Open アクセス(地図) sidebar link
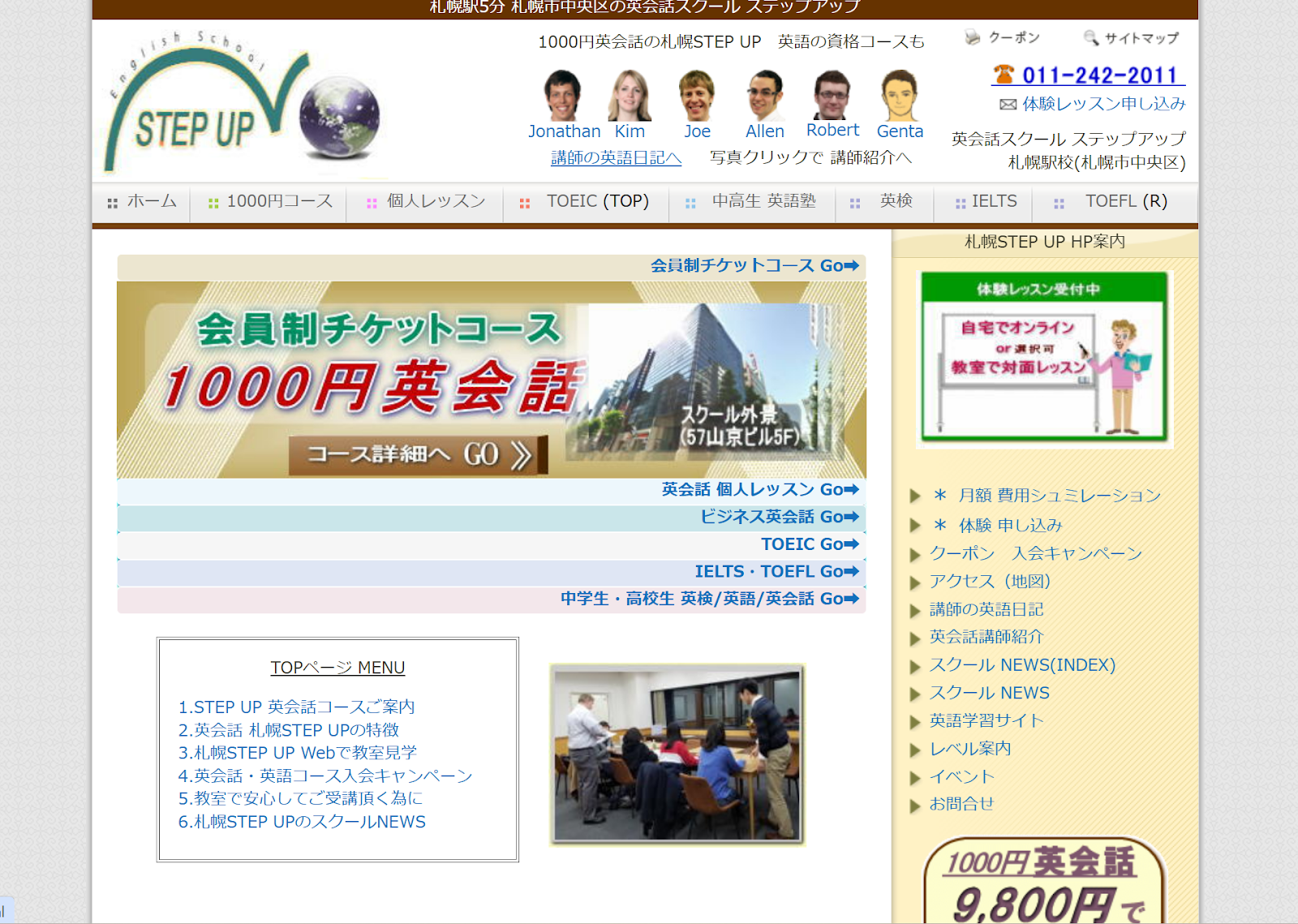Viewport: 1298px width, 924px height. [990, 582]
